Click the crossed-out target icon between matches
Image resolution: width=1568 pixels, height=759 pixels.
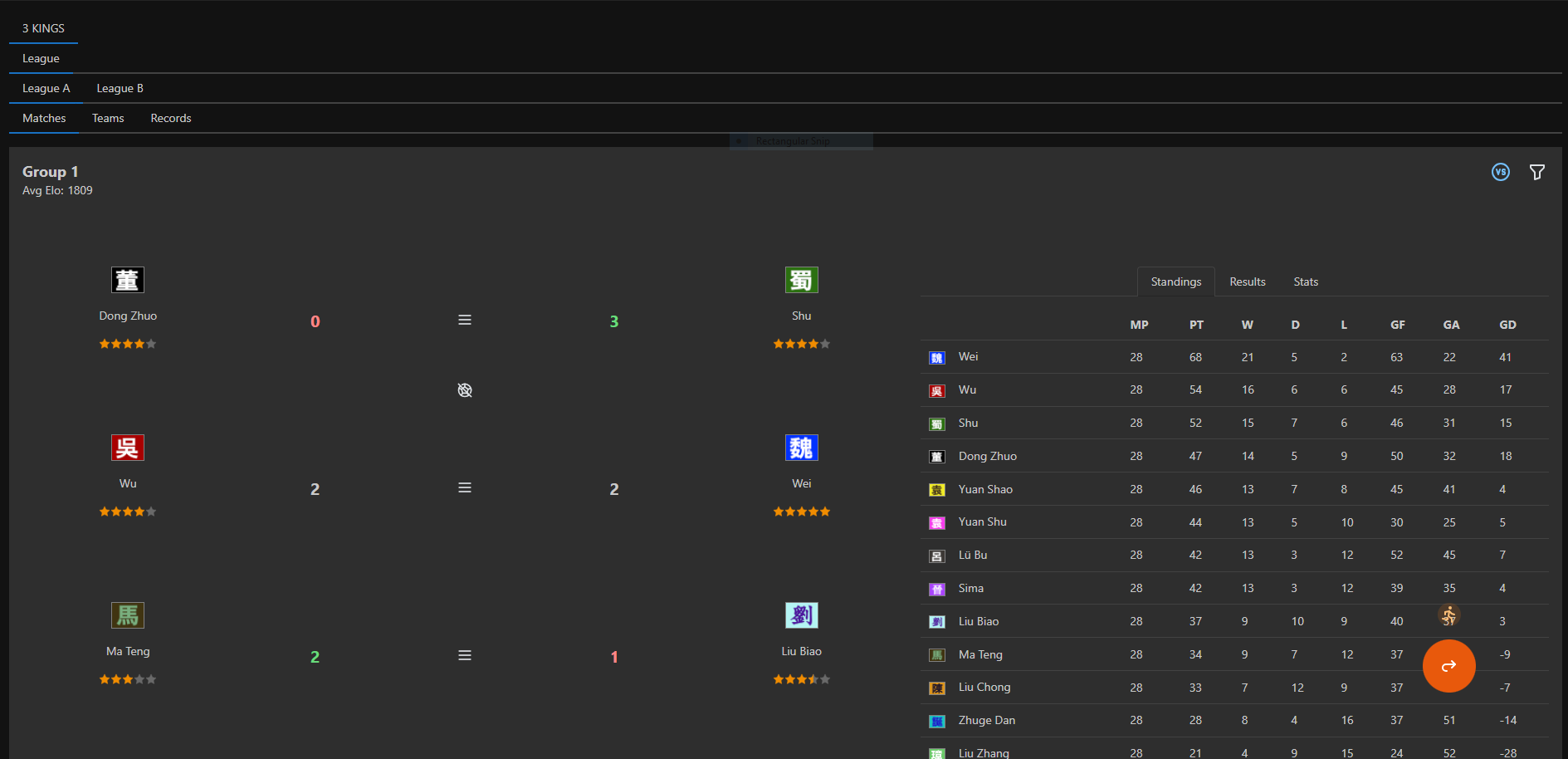[465, 390]
